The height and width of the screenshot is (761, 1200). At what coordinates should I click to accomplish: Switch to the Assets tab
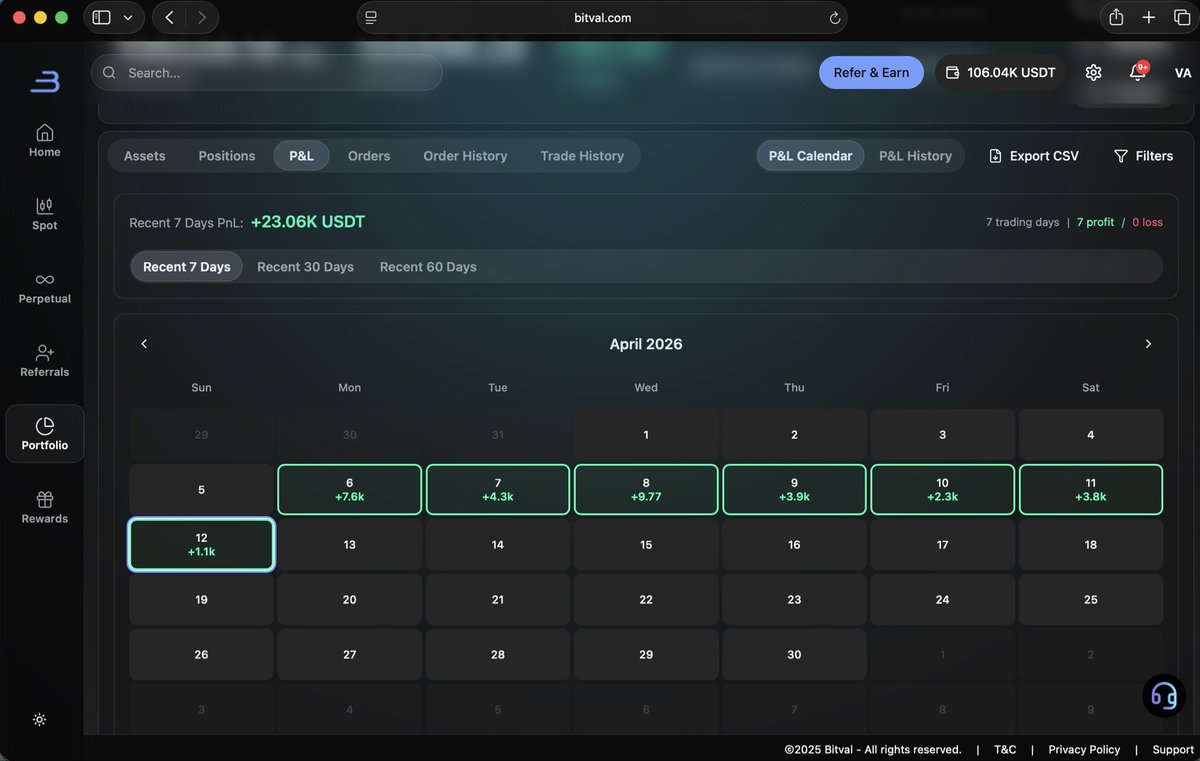point(145,156)
